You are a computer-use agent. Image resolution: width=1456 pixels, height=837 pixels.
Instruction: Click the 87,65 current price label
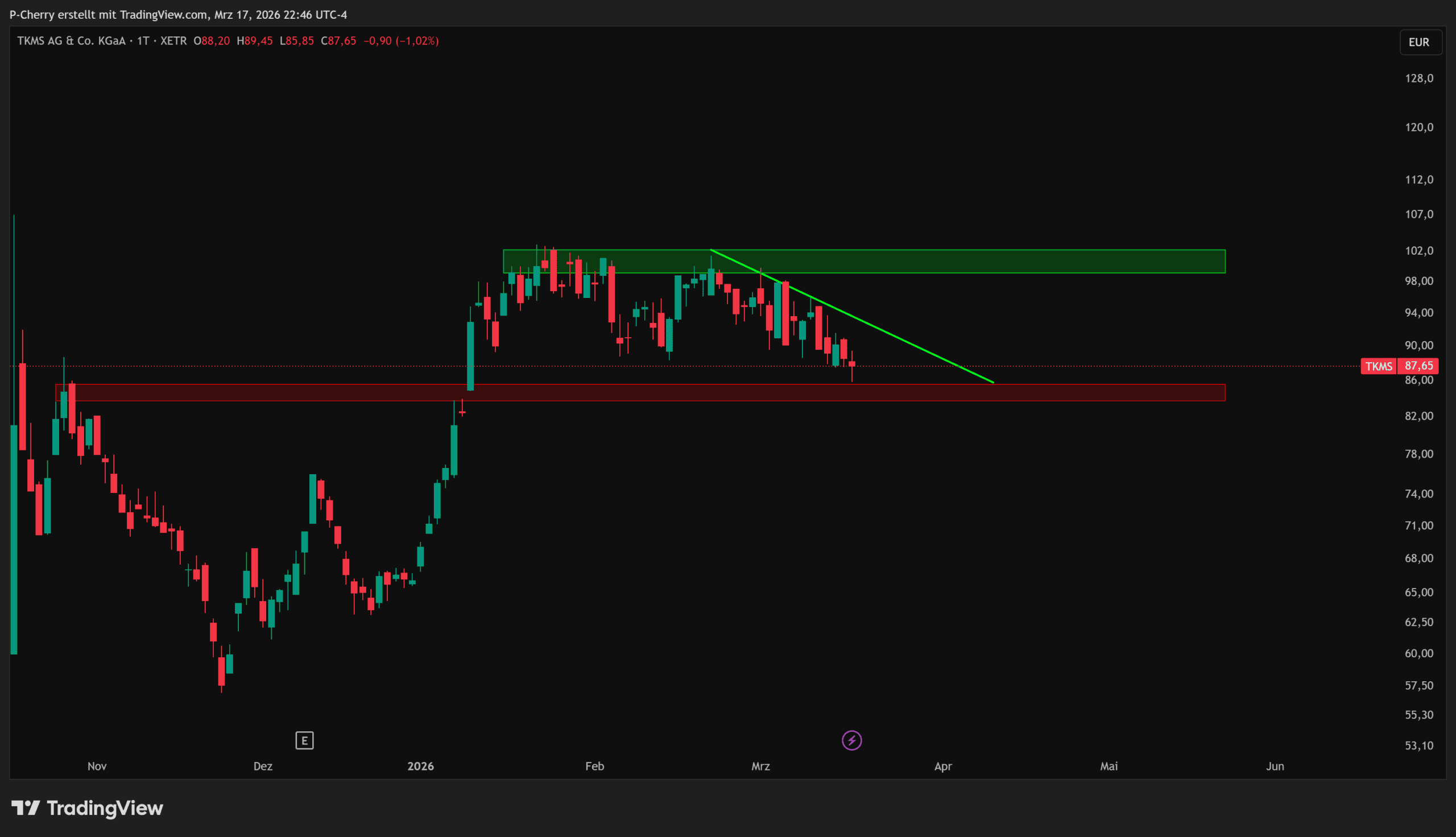pyautogui.click(x=1418, y=366)
